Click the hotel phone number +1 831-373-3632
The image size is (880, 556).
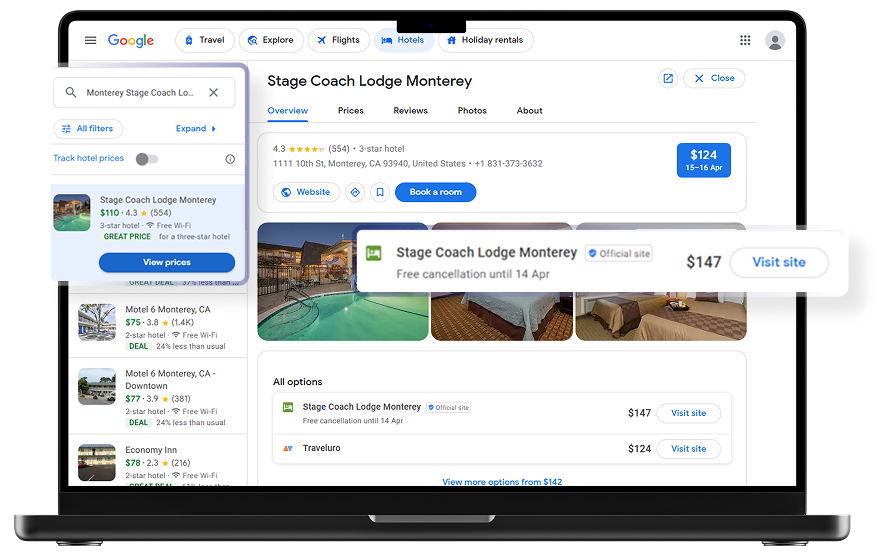coord(508,164)
